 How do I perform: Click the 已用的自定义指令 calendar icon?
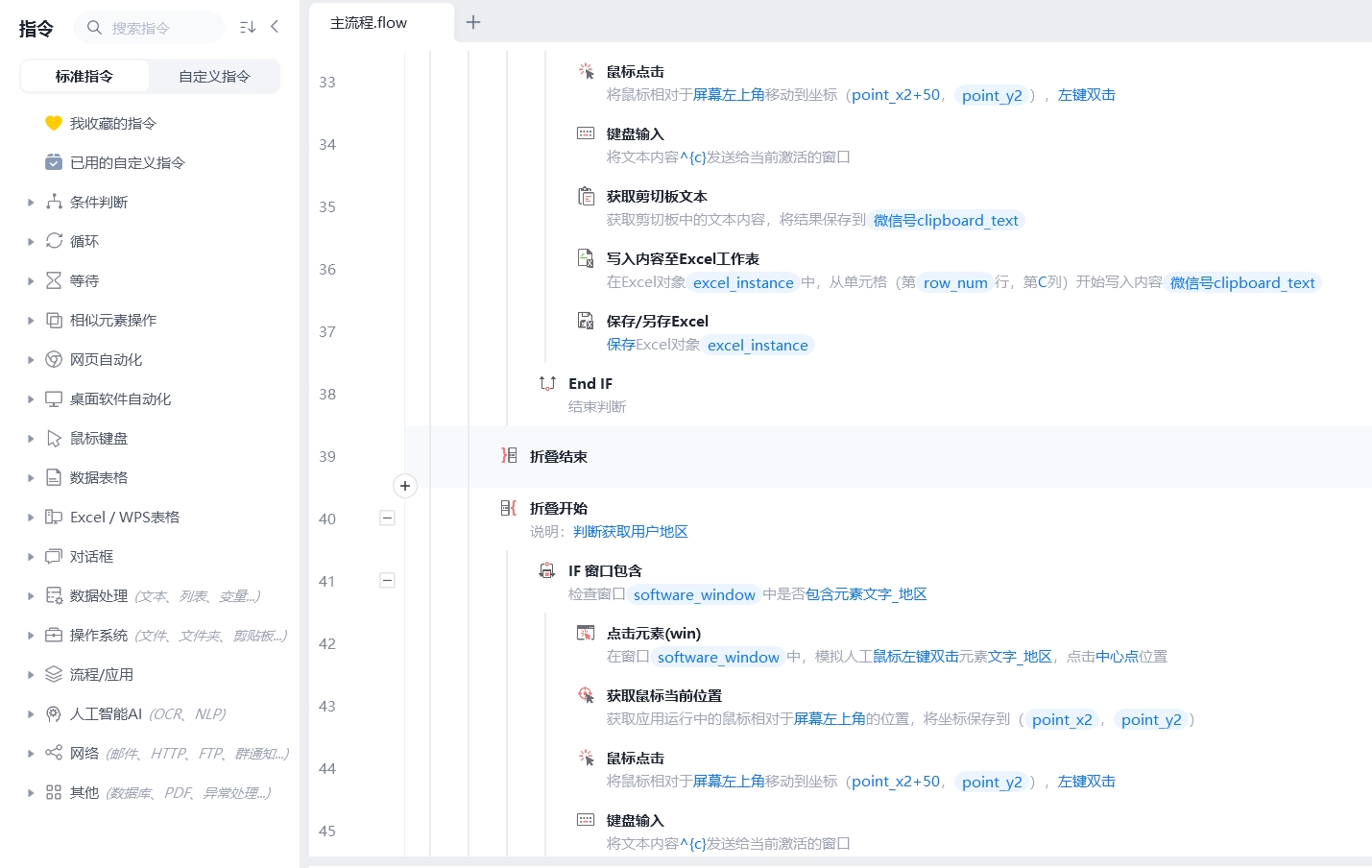point(54,162)
